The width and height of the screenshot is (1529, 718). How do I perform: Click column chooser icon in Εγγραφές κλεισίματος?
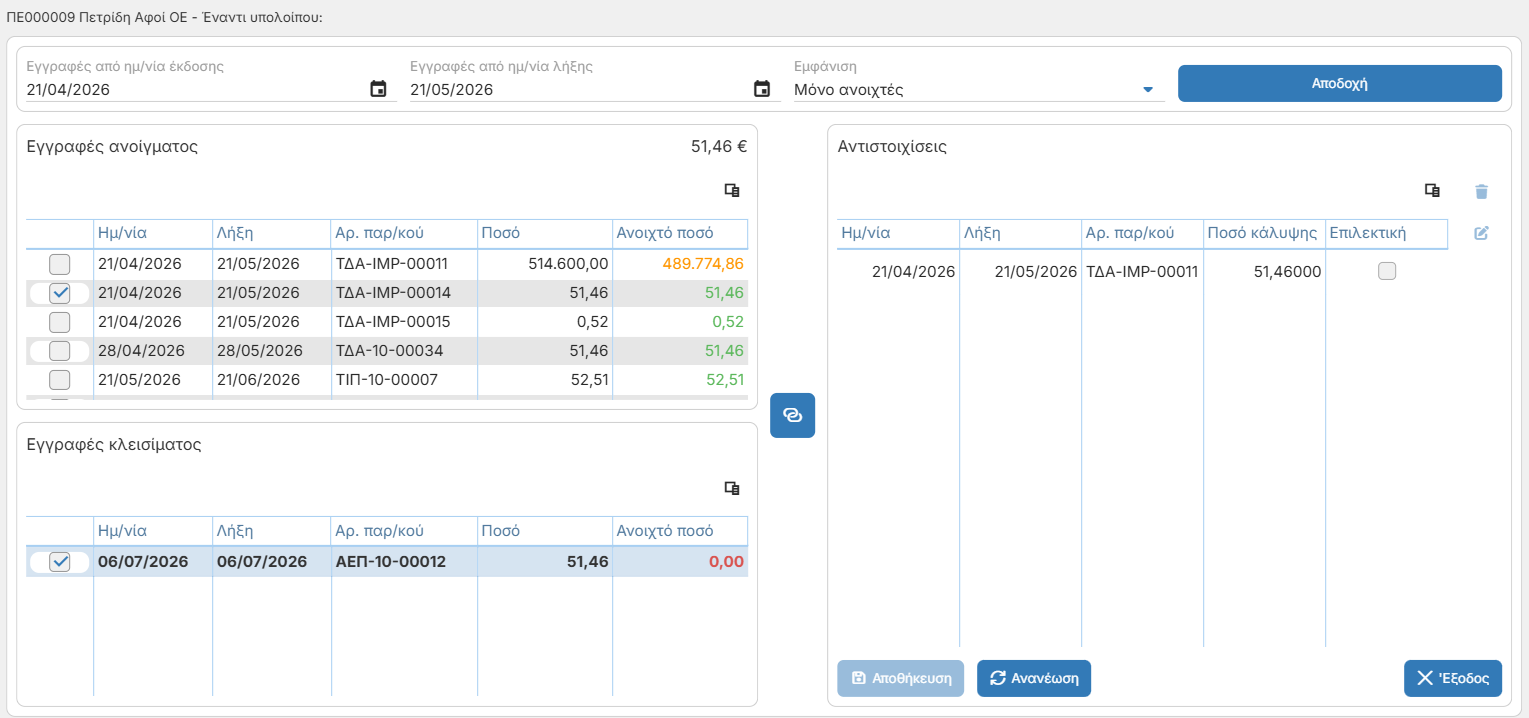click(732, 488)
